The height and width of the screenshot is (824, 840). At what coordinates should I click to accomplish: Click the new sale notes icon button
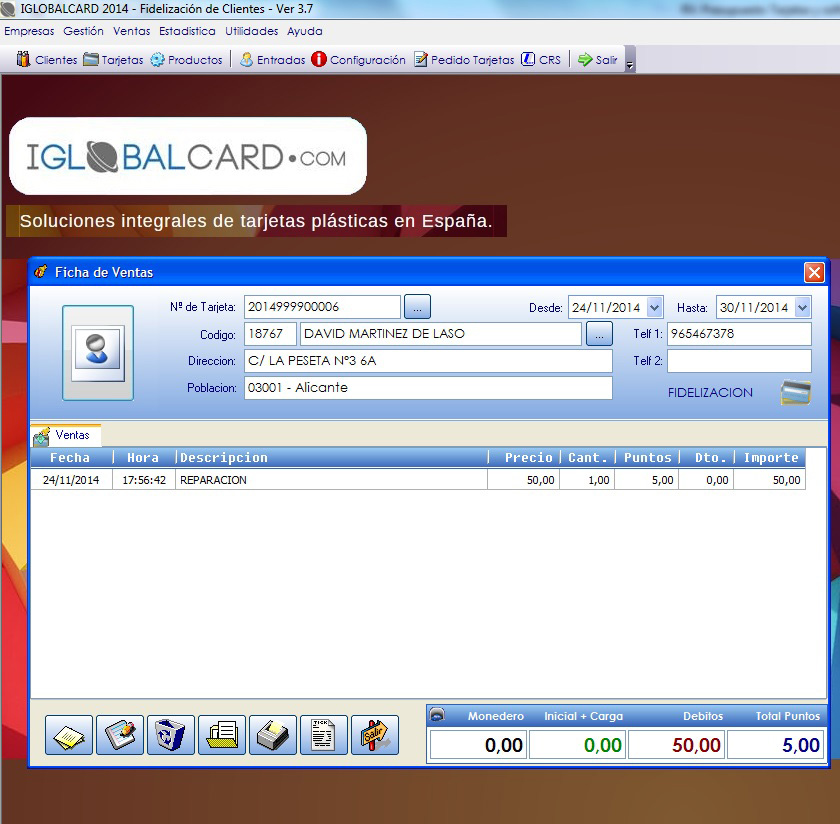pos(69,735)
